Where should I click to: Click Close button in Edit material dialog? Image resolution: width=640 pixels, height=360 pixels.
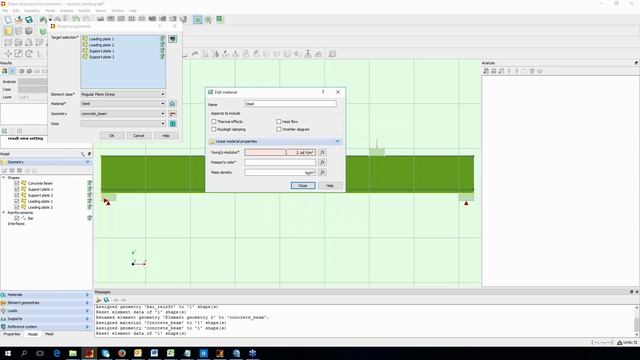(303, 186)
